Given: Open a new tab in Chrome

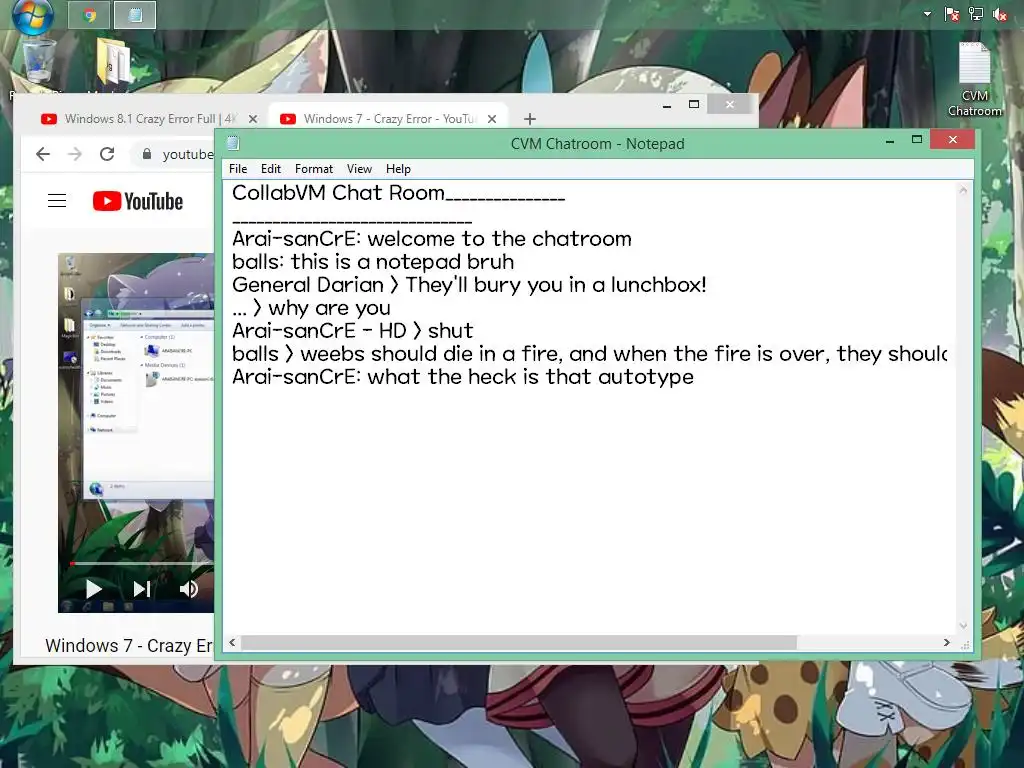Looking at the screenshot, I should click(x=530, y=119).
